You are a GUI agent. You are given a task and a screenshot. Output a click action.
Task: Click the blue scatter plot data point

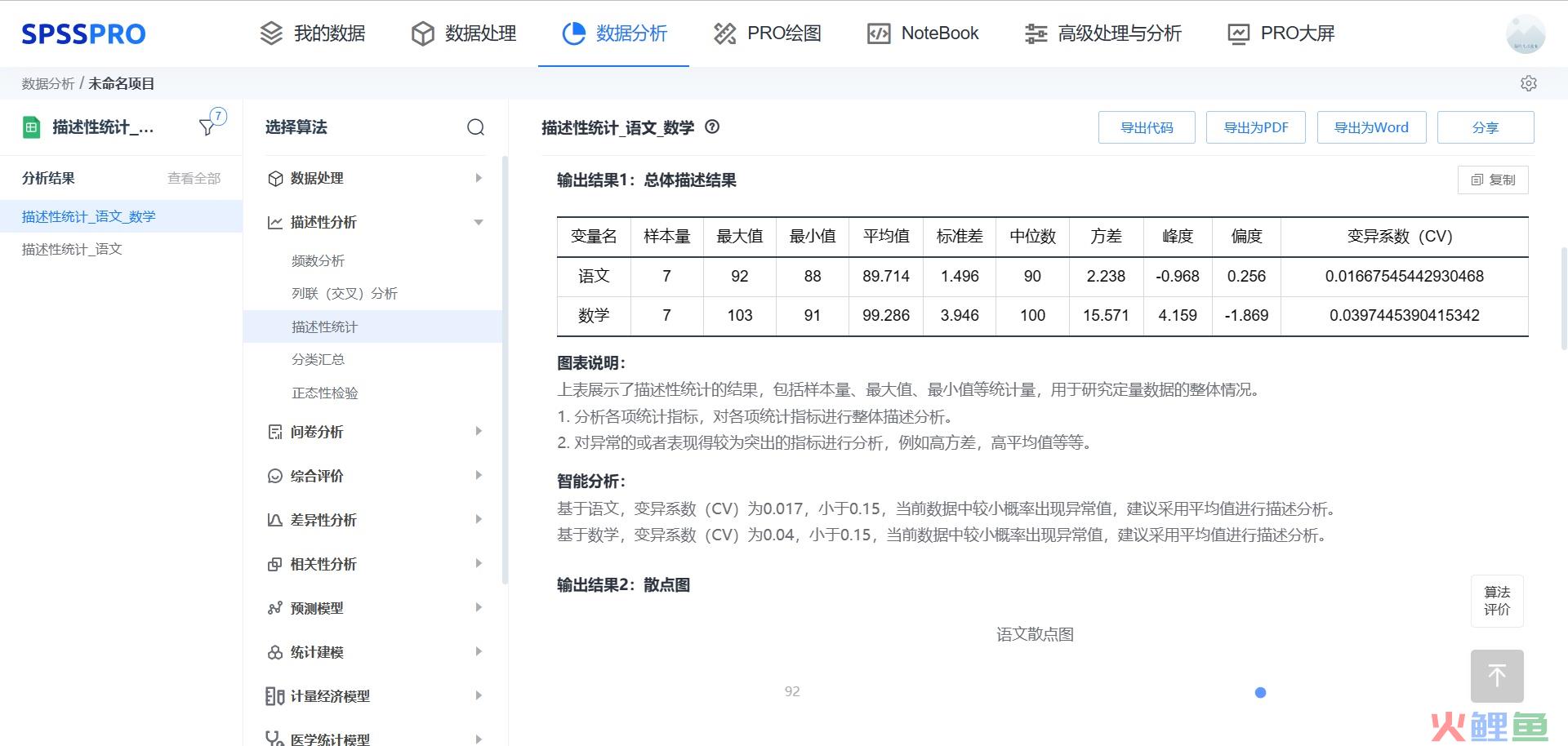[1260, 692]
